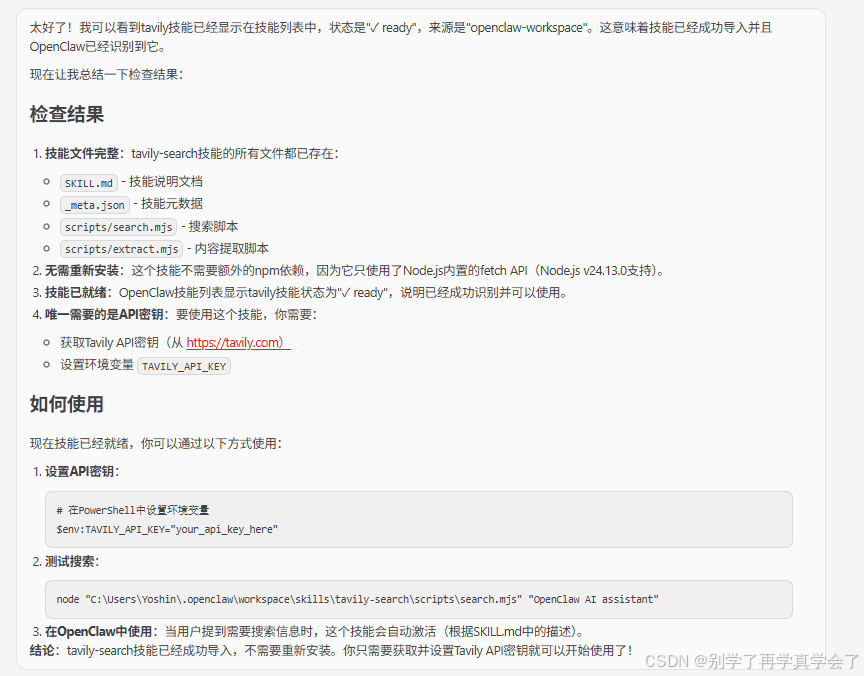Click the line 现在技能已经就绪，你可以通过以下方式使用
The image size is (864, 676).
pos(156,444)
